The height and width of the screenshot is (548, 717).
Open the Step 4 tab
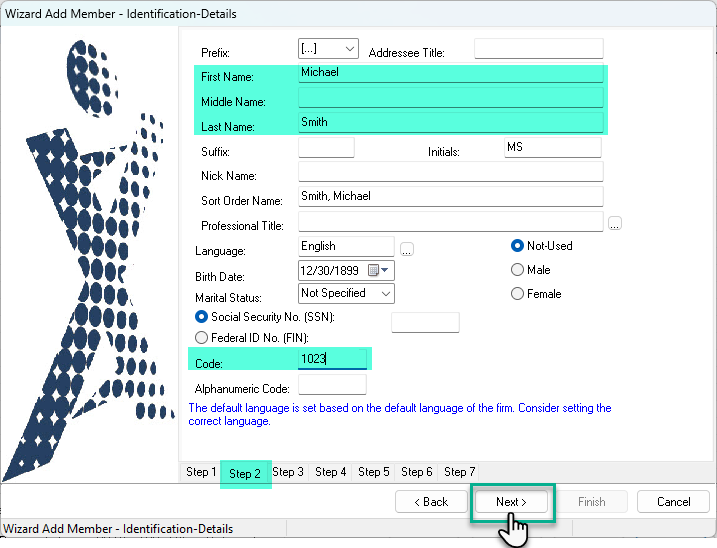click(331, 472)
